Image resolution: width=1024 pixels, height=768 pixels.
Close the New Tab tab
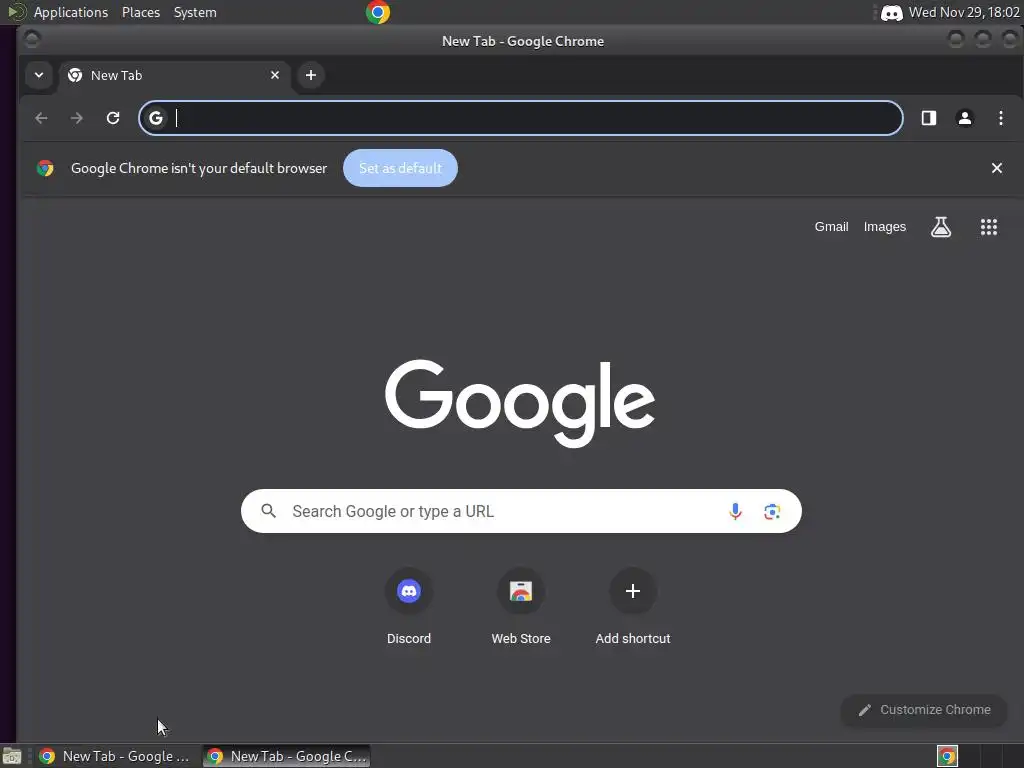point(275,75)
